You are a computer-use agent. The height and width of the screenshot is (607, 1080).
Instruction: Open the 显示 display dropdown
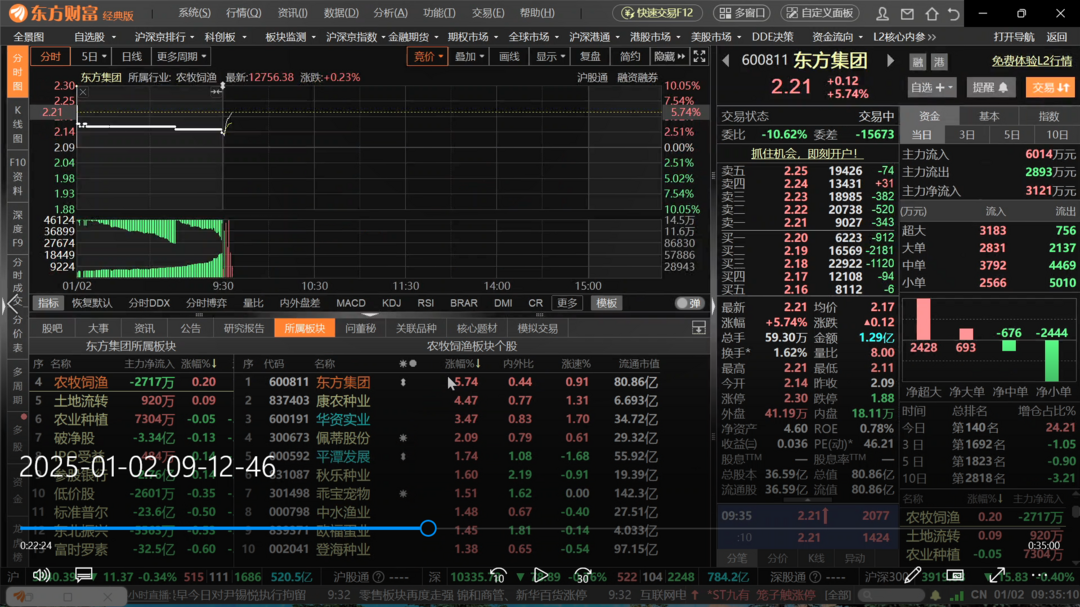coord(550,56)
